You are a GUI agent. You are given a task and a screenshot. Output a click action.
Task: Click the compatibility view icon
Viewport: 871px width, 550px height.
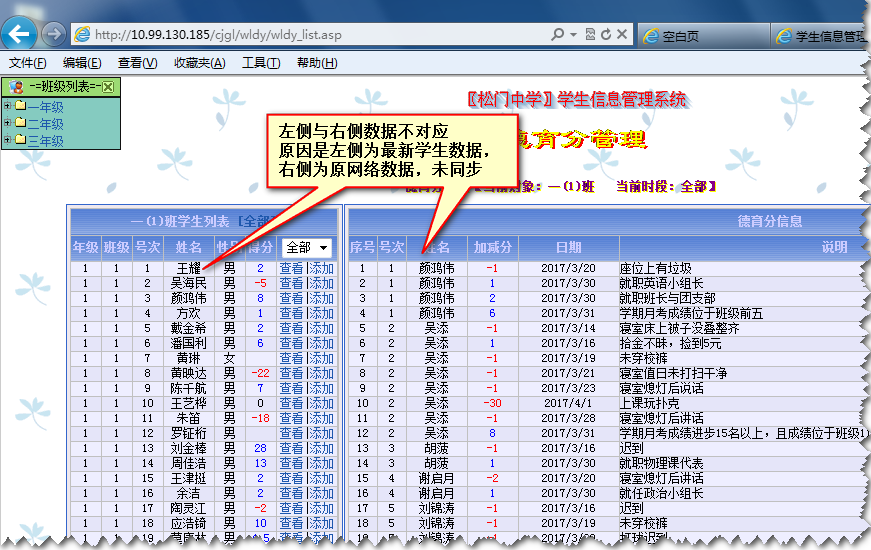click(x=588, y=35)
